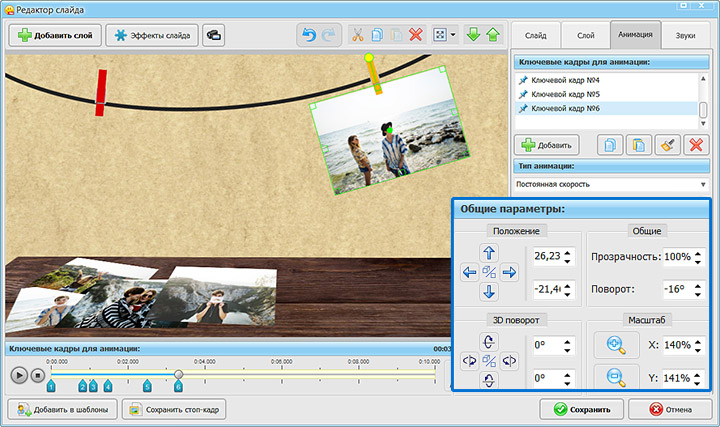Image resolution: width=720 pixels, height=427 pixels.
Task: Open the dropdown arrow next to fit icon
Action: click(453, 35)
